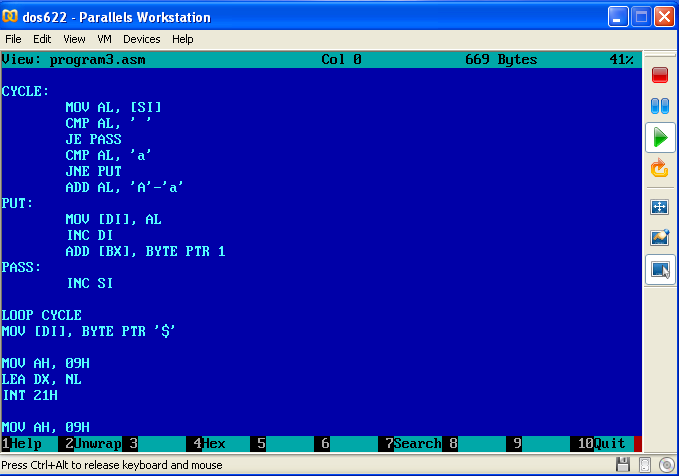The image size is (679, 476).
Task: Maximize the Parallels Workstation window
Action: coord(641,17)
